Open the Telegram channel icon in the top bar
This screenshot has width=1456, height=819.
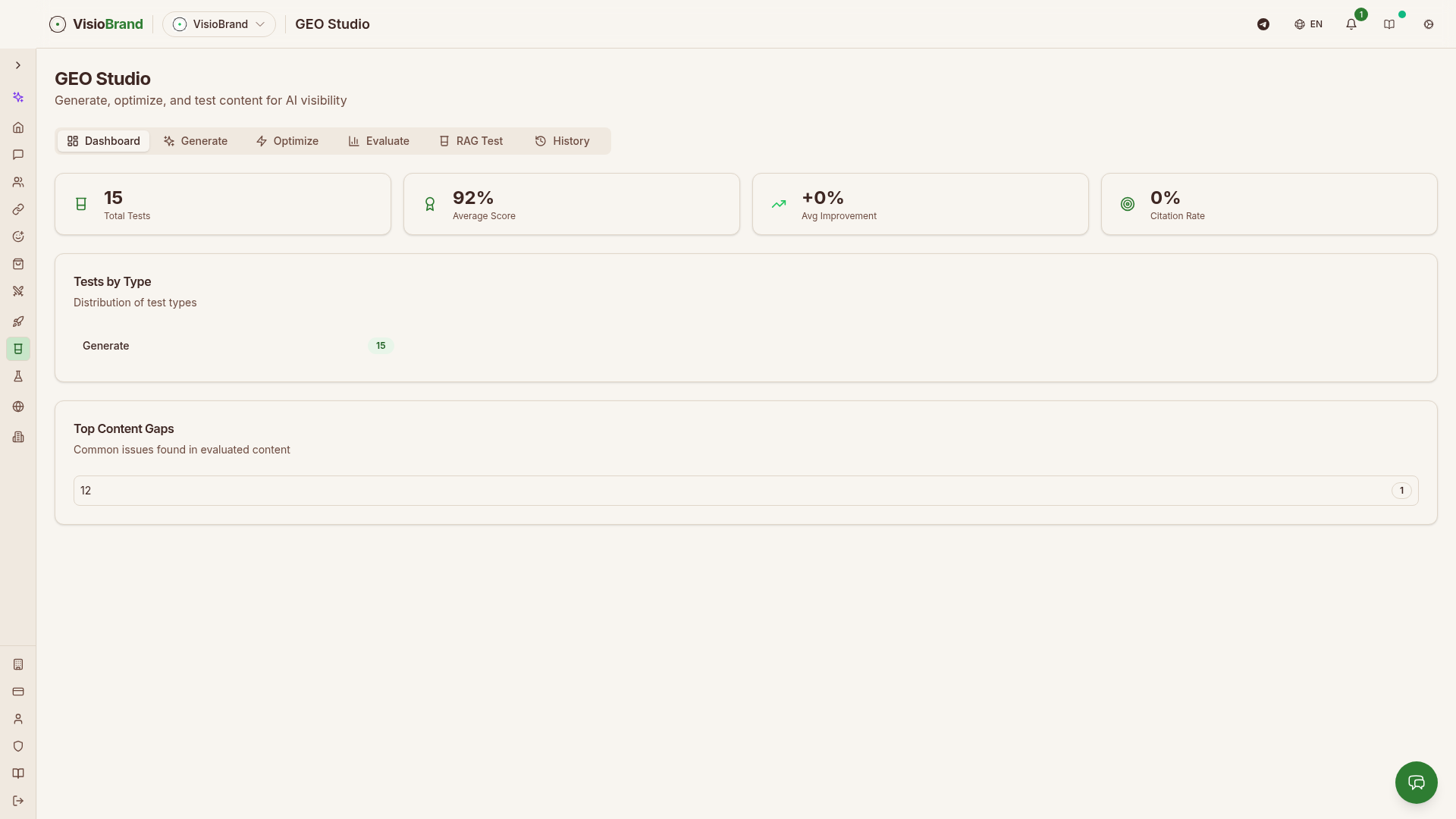(x=1263, y=24)
